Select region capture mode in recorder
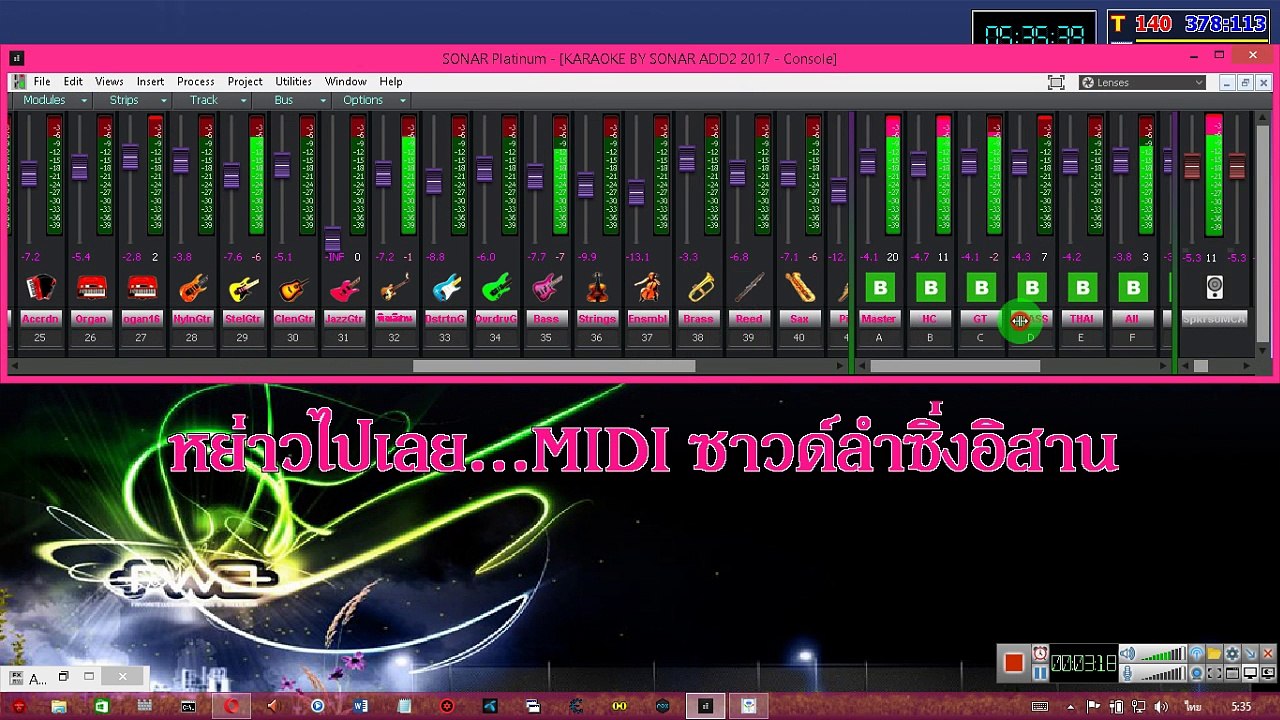 tap(1214, 673)
